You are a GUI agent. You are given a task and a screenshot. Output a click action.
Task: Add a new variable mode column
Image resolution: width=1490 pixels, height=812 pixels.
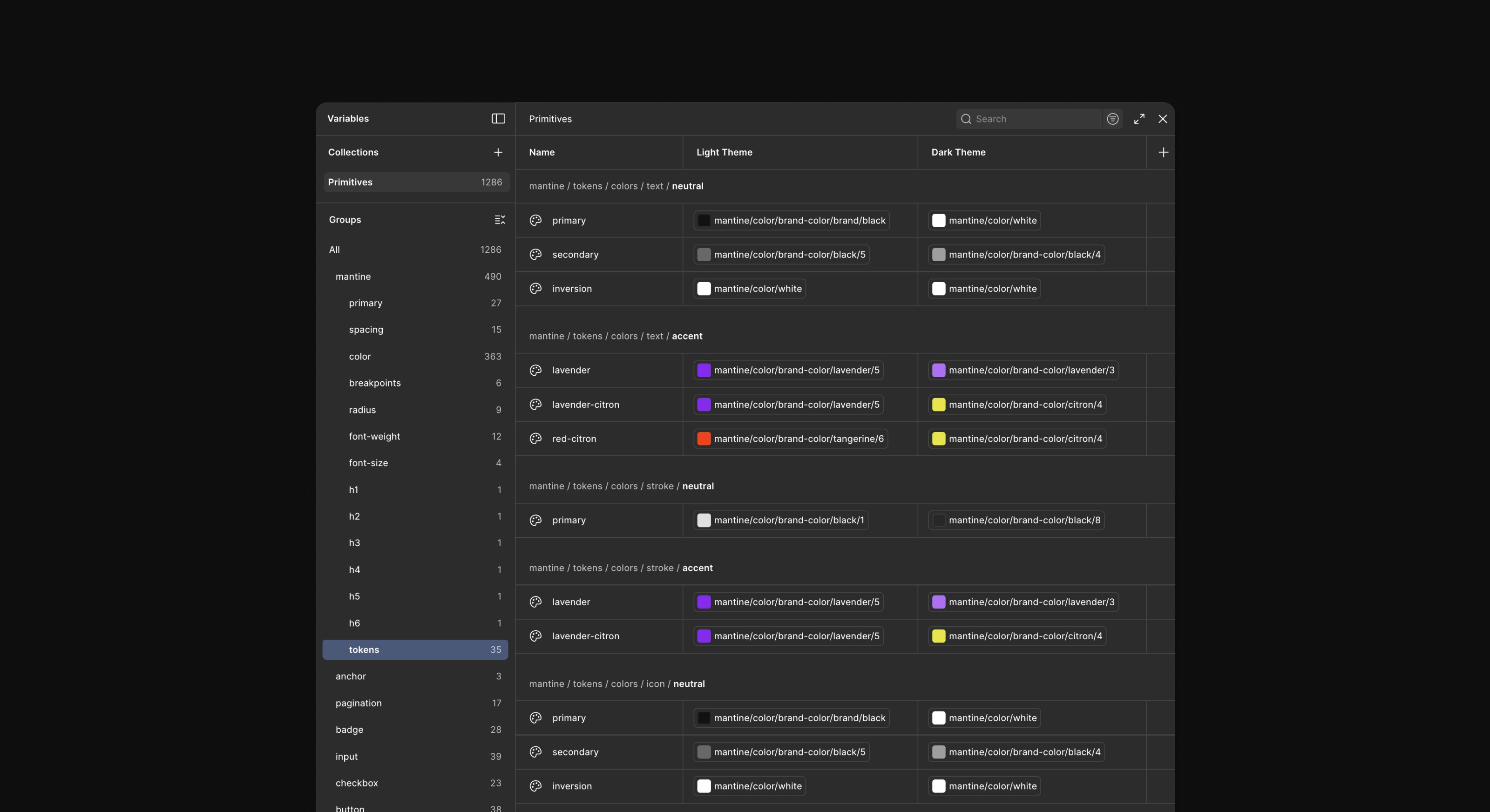1163,152
